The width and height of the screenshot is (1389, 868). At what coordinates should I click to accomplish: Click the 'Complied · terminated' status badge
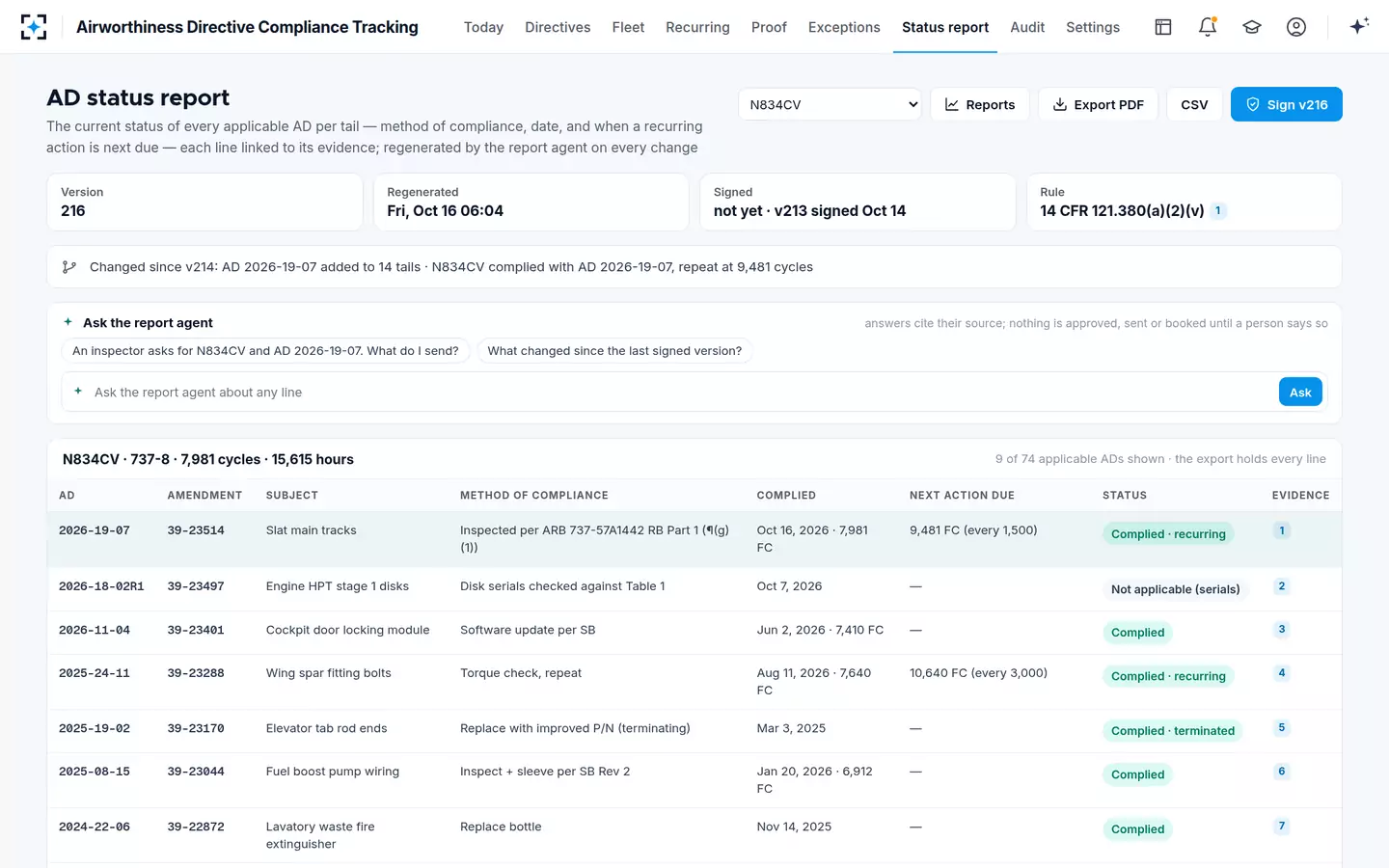pos(1172,731)
